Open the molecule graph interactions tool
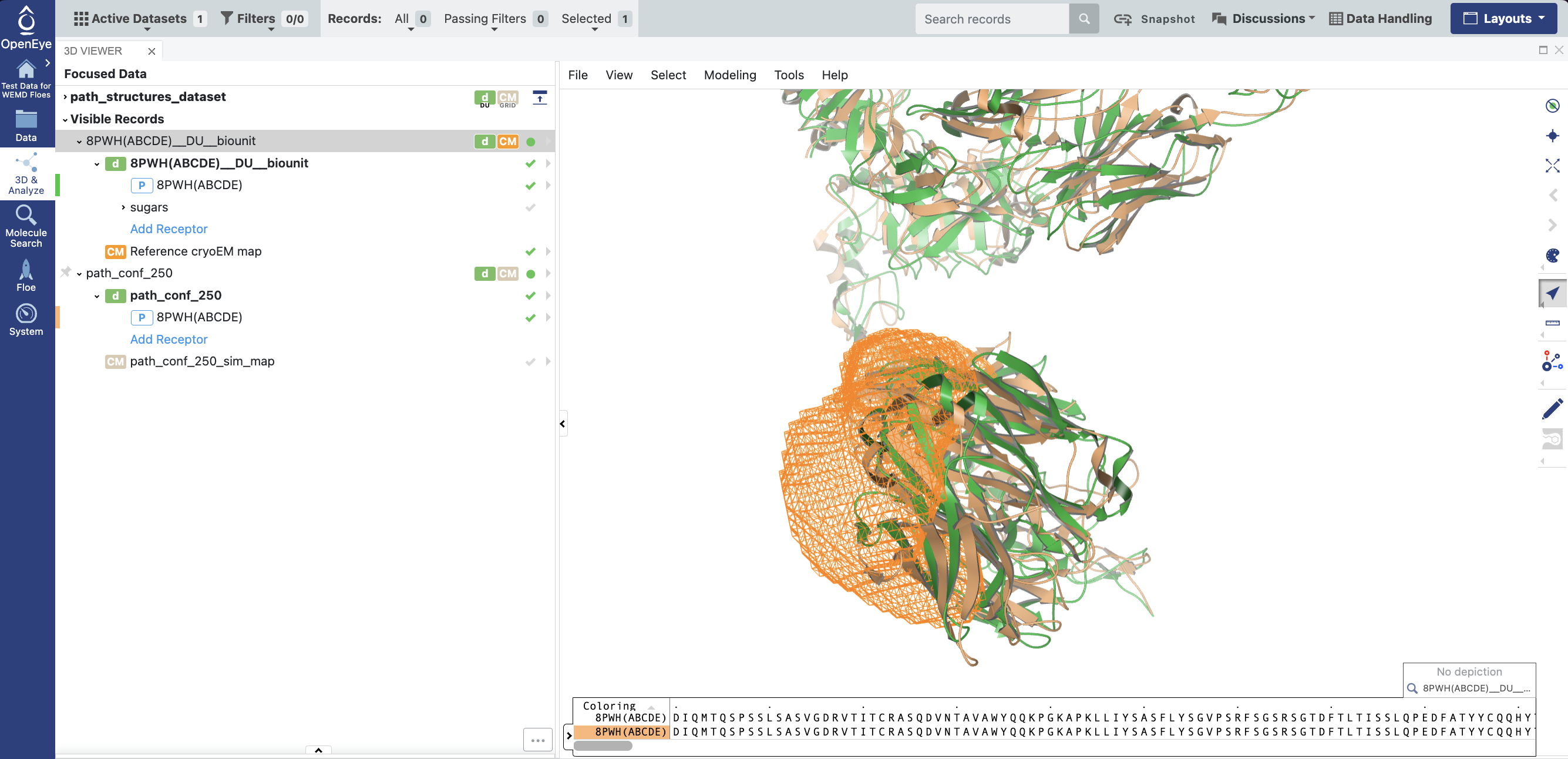The height and width of the screenshot is (759, 1568). pyautogui.click(x=1552, y=361)
